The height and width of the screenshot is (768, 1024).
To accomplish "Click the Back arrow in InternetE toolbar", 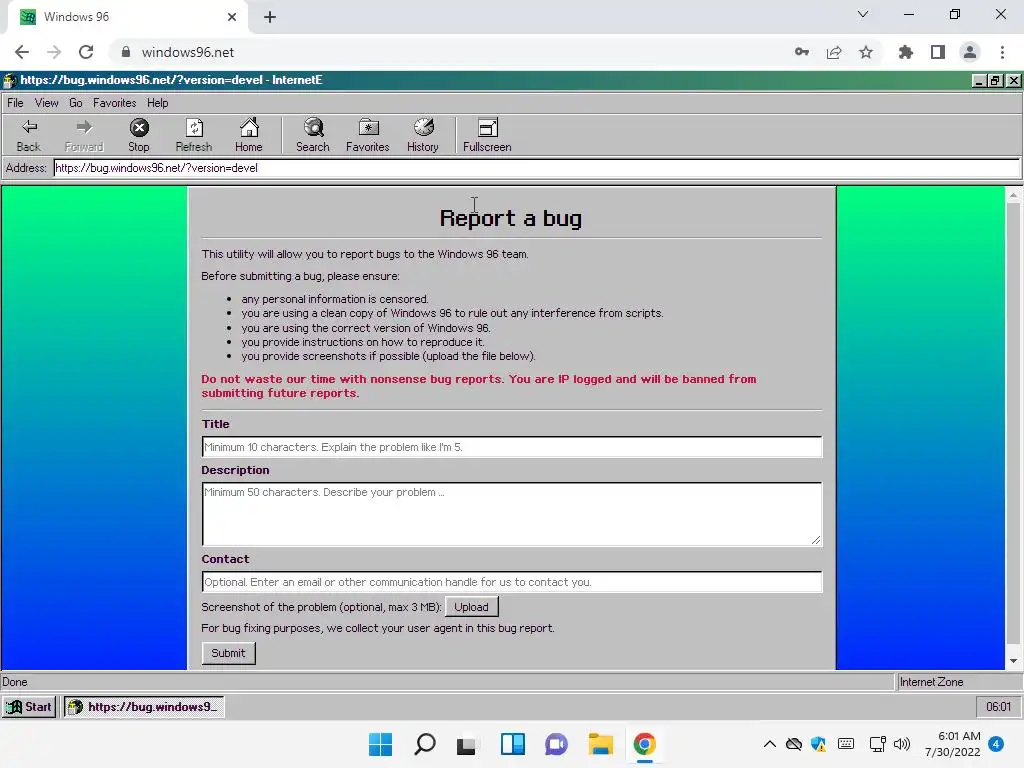I will point(29,135).
